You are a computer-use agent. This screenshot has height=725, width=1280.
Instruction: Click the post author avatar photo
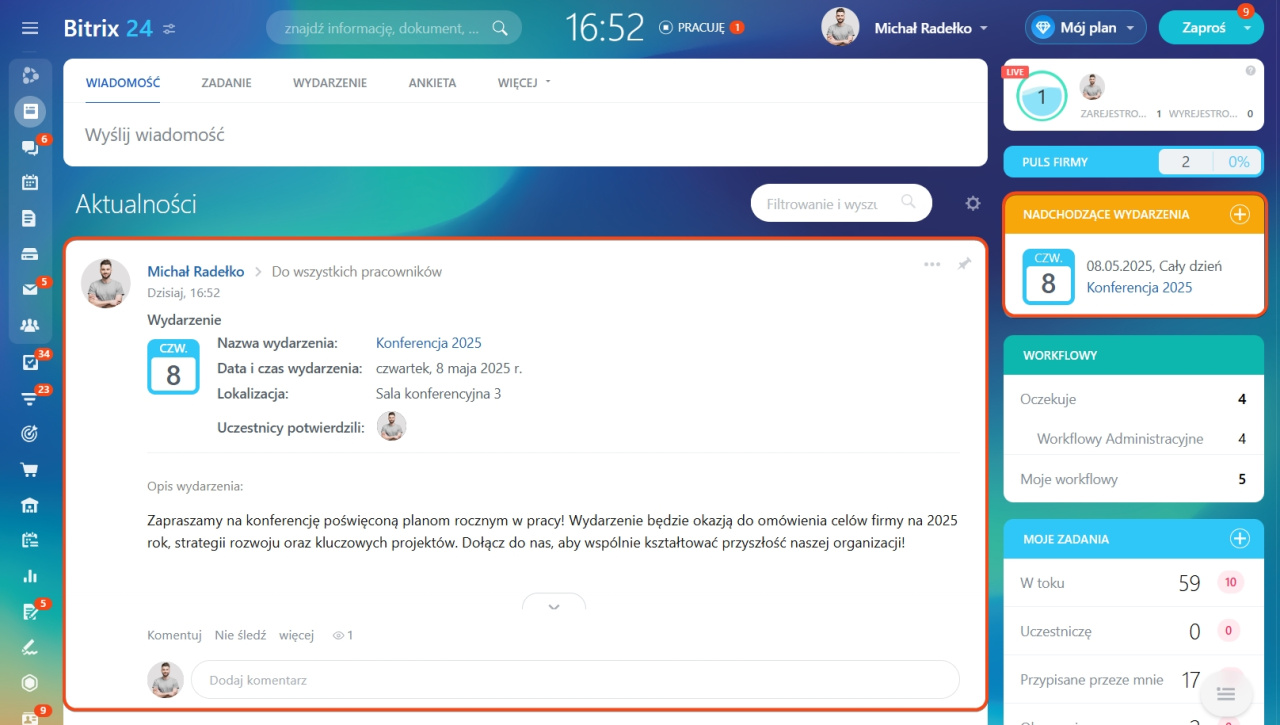click(x=106, y=283)
